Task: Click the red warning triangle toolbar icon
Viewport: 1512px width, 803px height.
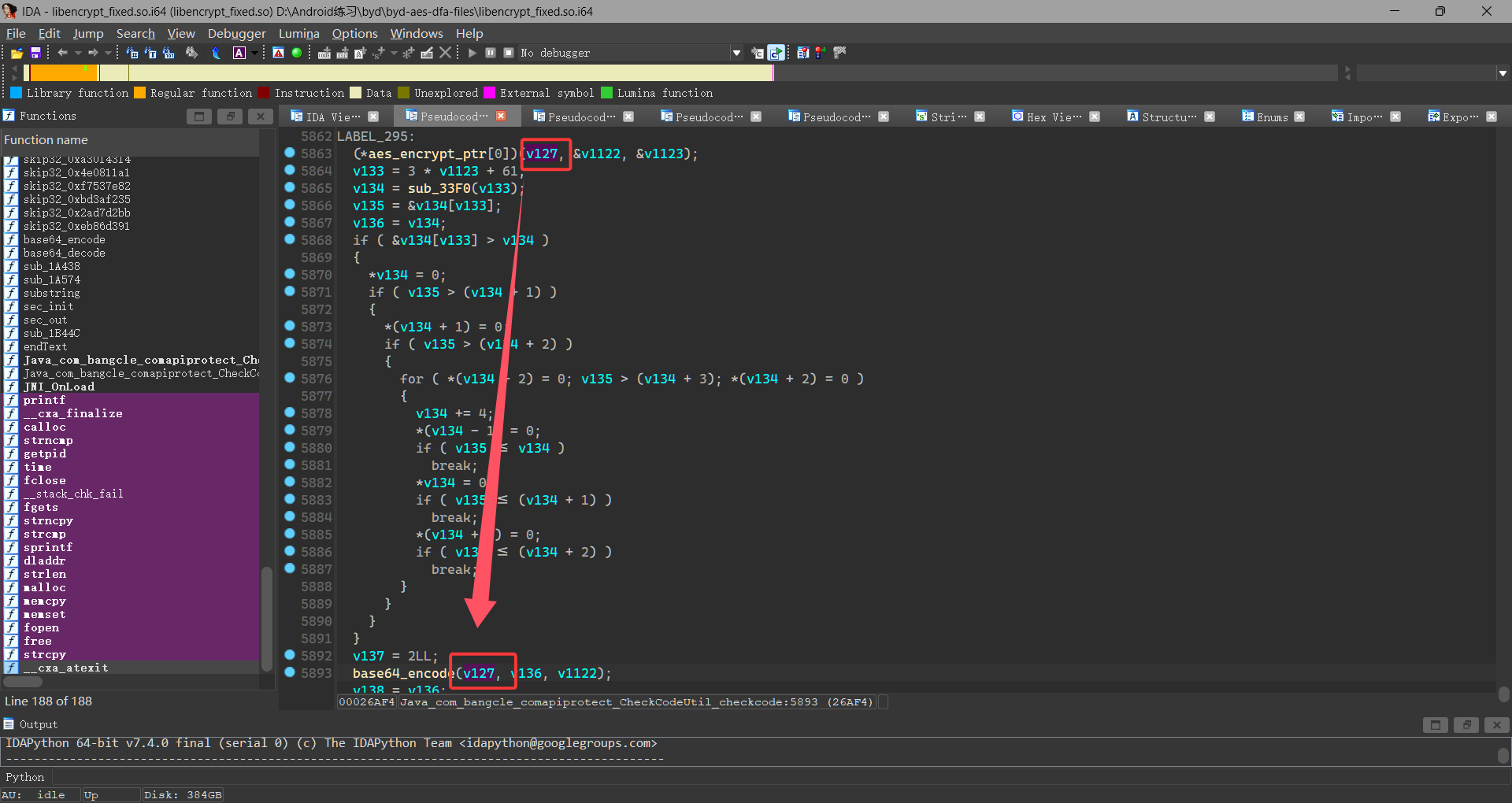Action: (278, 53)
